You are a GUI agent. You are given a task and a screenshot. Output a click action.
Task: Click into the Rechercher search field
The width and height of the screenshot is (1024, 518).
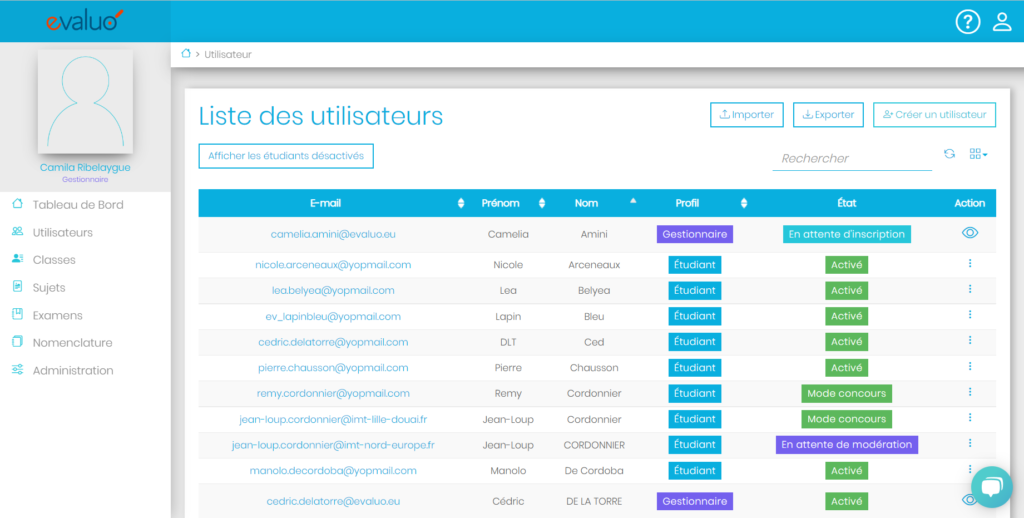850,158
